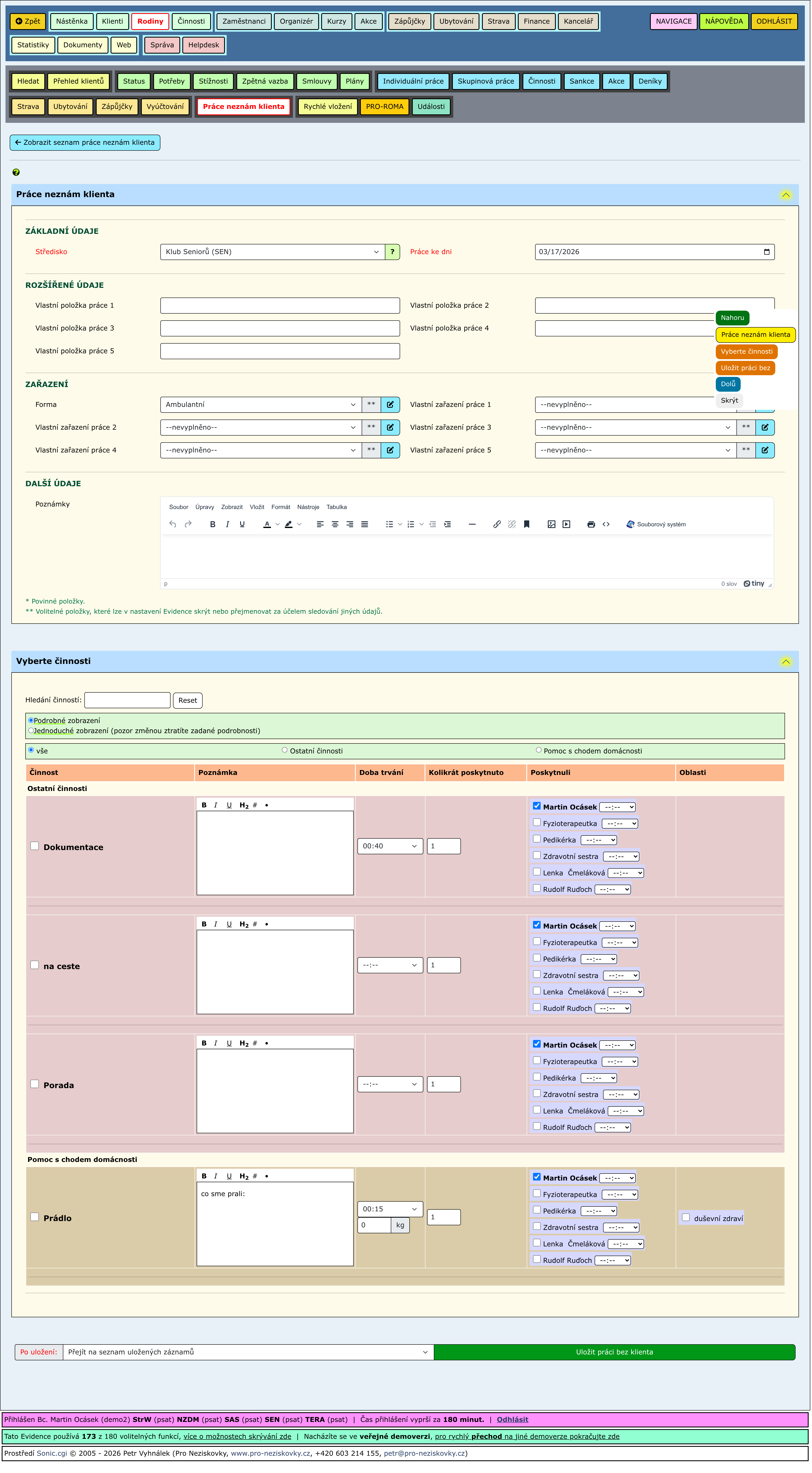The height and width of the screenshot is (1473, 812).
Task: Check the Dokumentace activity checkbox
Action: pos(35,846)
